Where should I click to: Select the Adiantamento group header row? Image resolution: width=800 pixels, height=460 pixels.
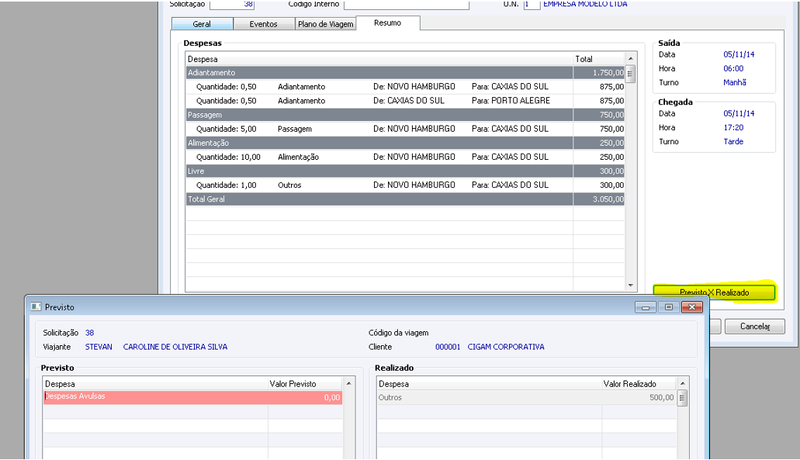406,73
